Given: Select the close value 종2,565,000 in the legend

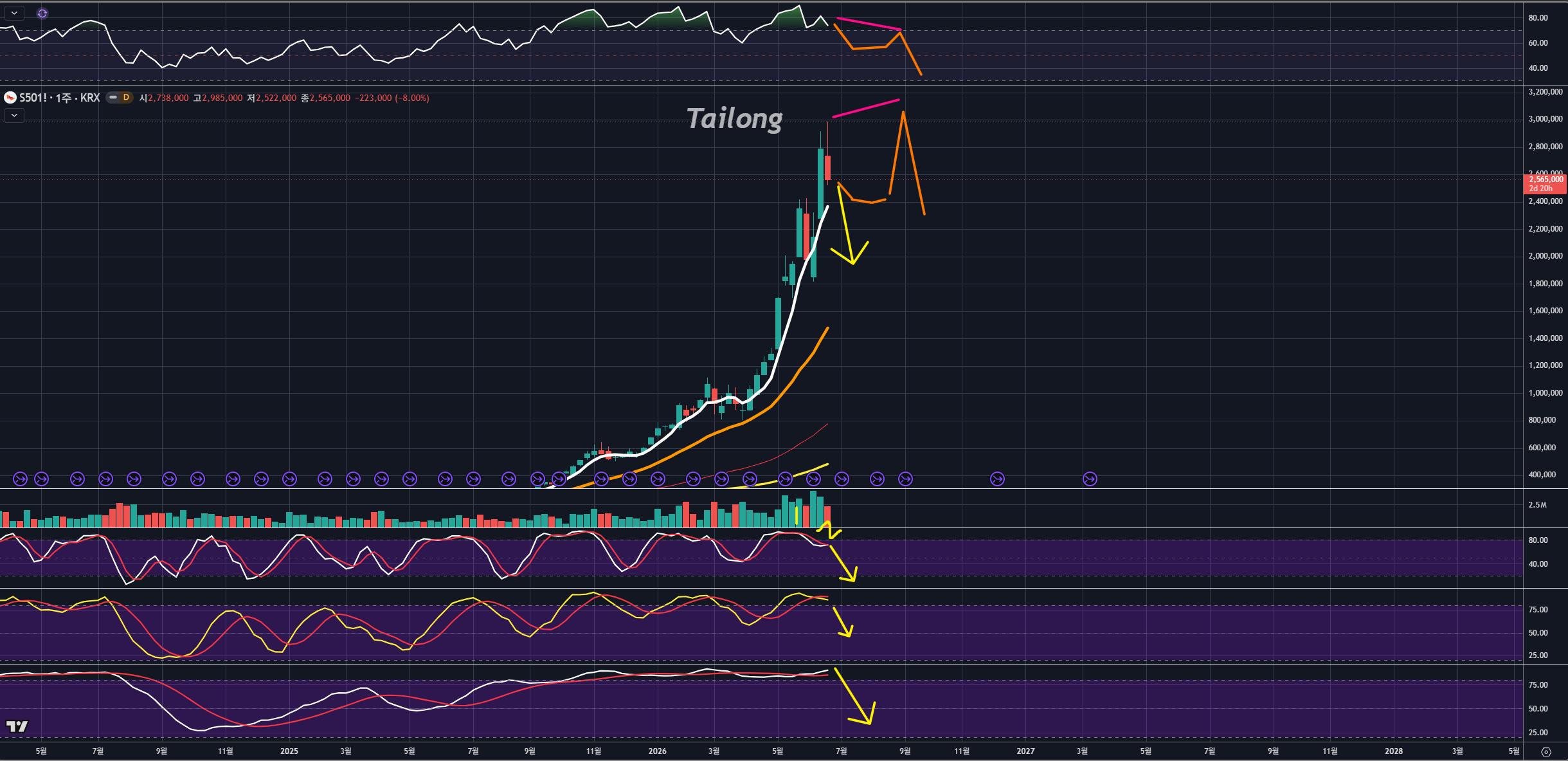Looking at the screenshot, I should (326, 98).
